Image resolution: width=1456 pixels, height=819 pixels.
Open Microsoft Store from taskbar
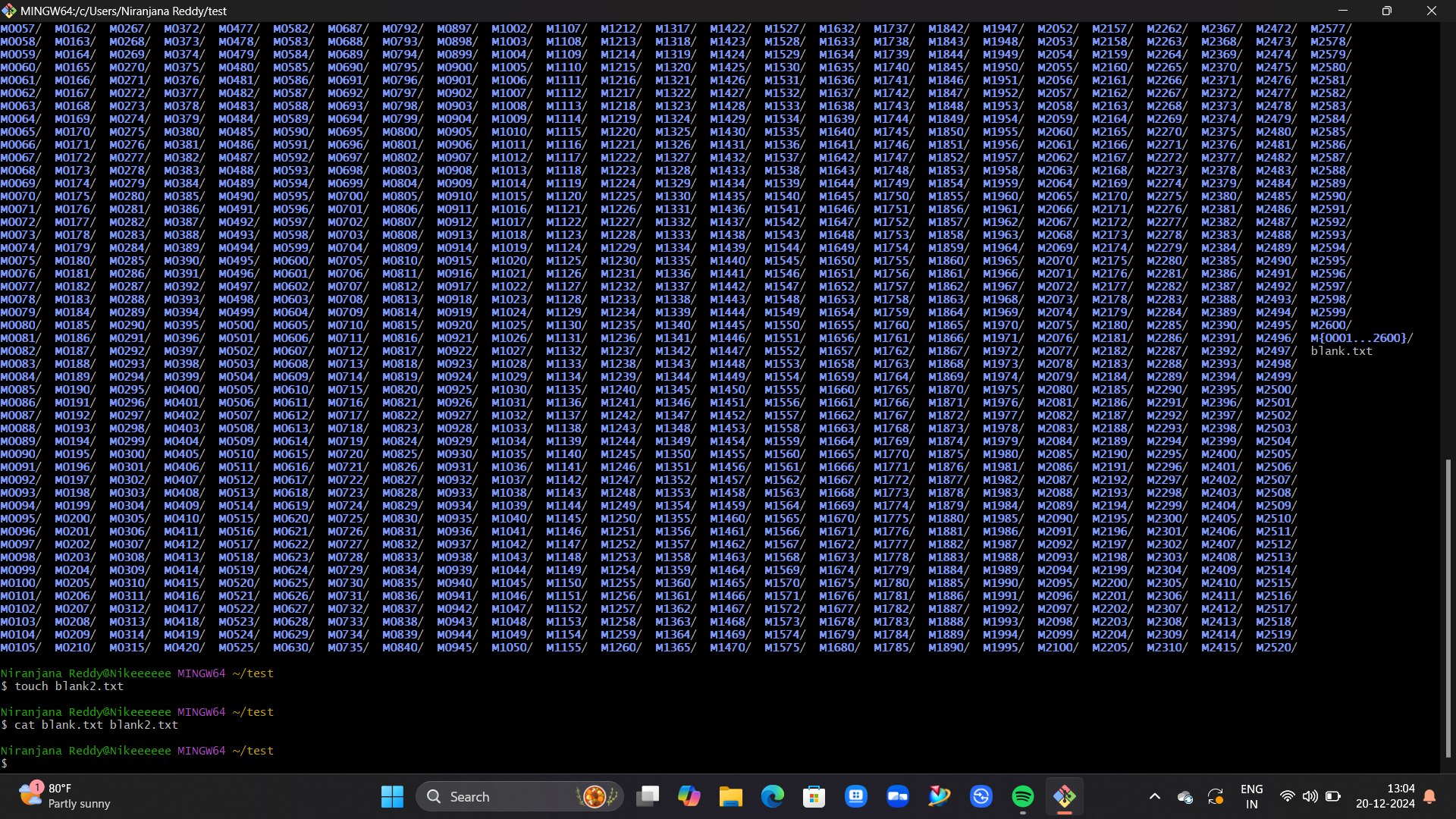click(x=814, y=796)
